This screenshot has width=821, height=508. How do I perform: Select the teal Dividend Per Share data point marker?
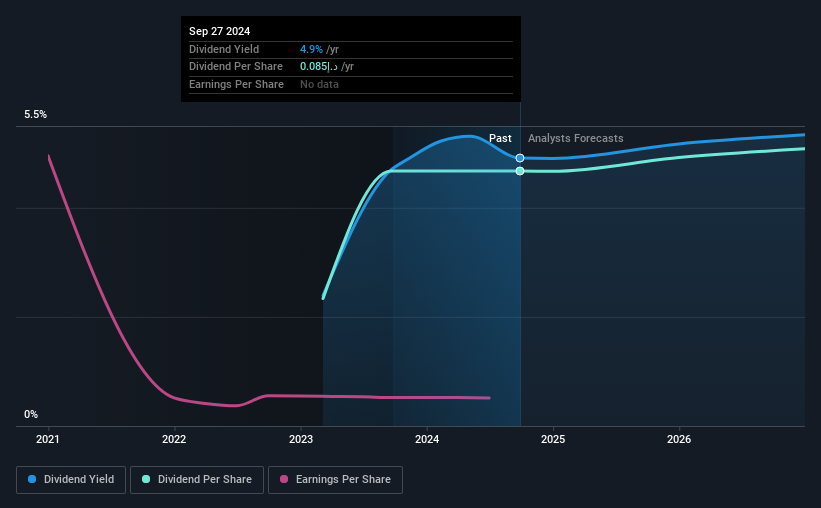coord(520,171)
